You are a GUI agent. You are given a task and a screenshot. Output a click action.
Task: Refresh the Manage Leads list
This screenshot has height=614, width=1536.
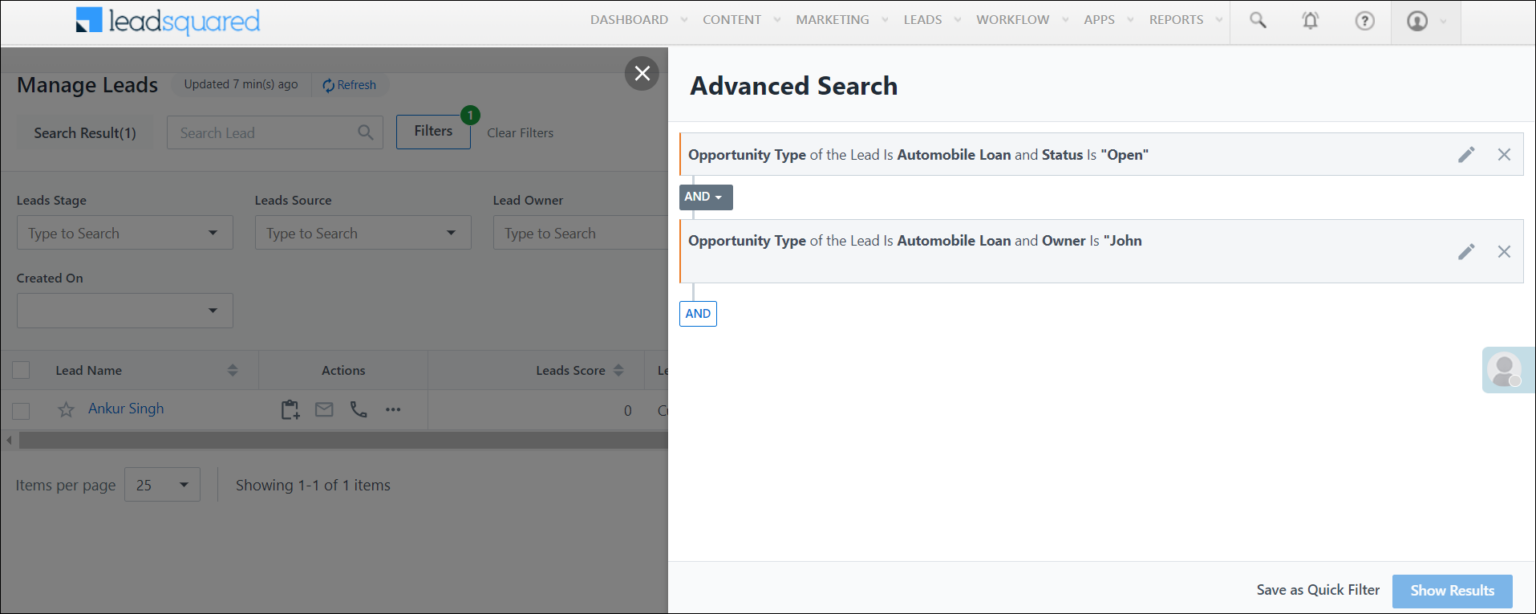[350, 84]
